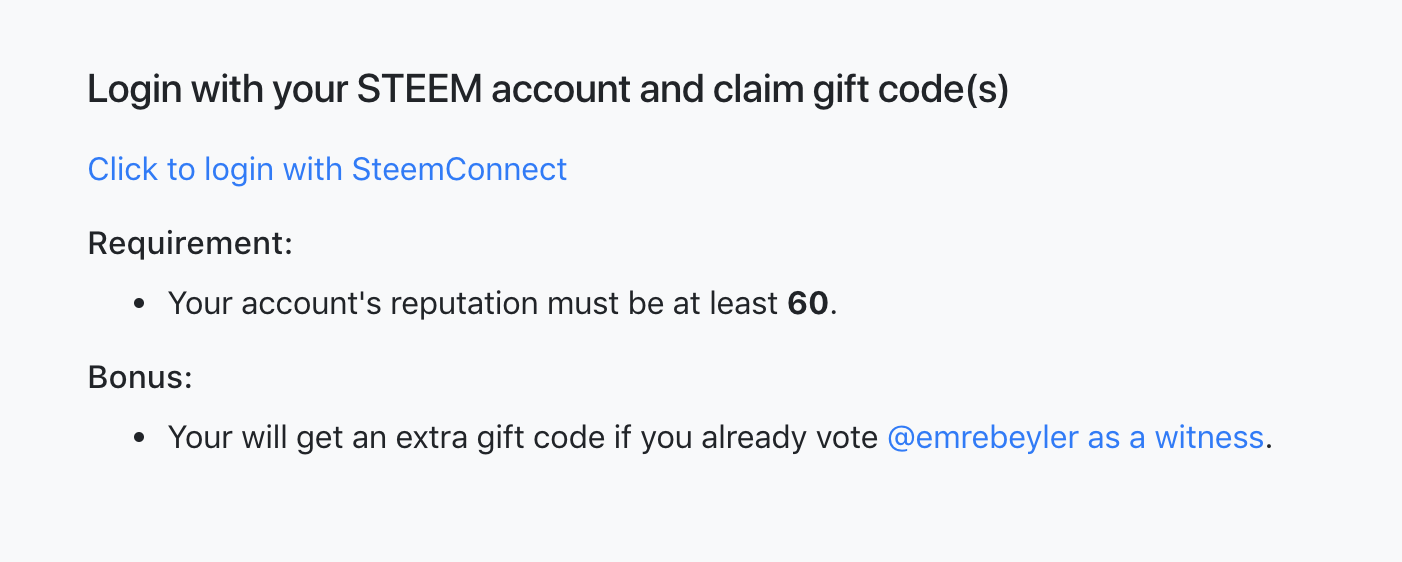The height and width of the screenshot is (562, 1402).
Task: Click the login with SteemConnect link
Action: click(327, 169)
